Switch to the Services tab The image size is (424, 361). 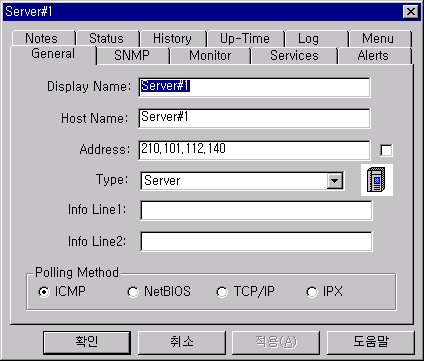[295, 56]
